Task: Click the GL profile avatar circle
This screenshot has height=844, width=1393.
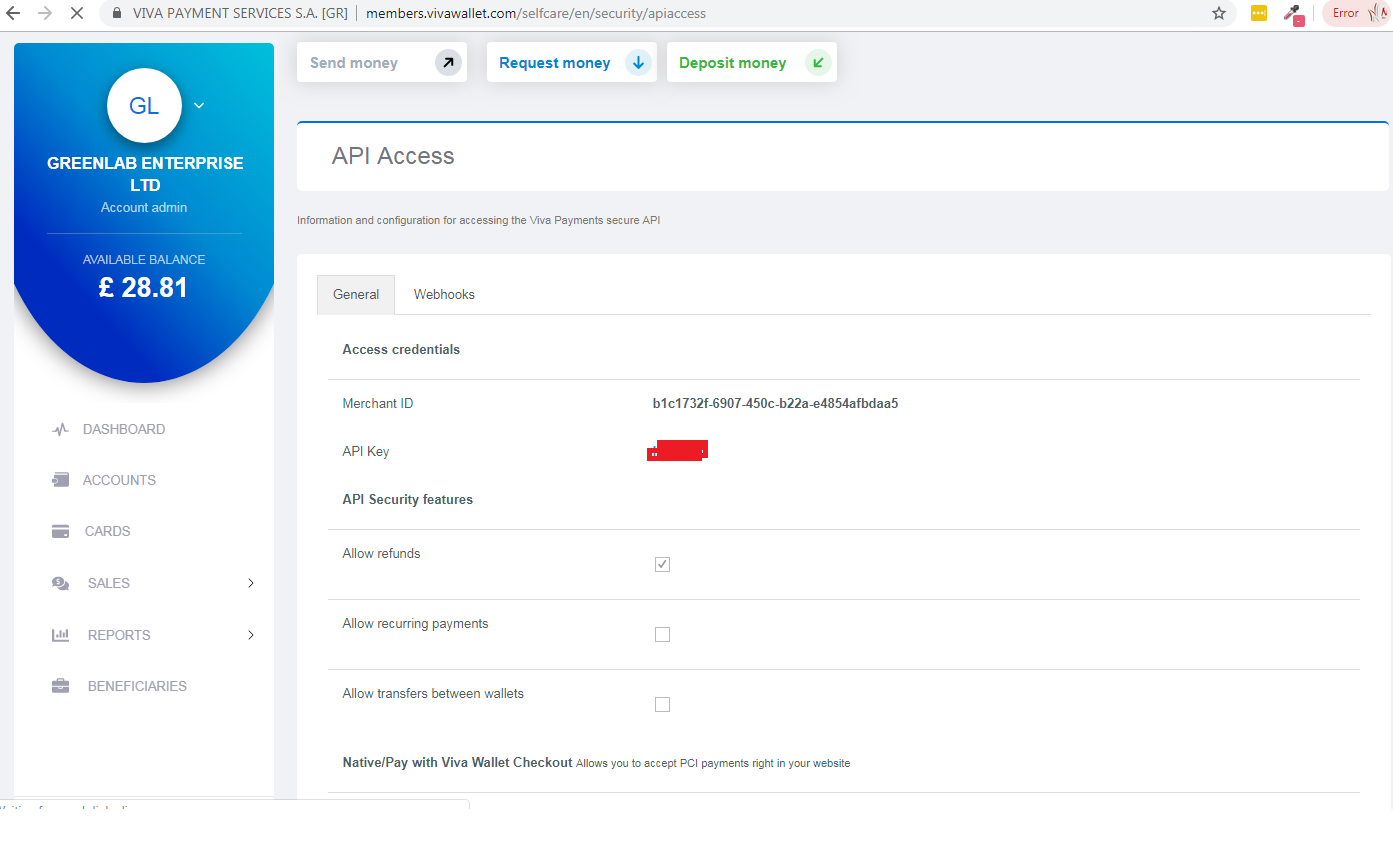Action: (144, 105)
